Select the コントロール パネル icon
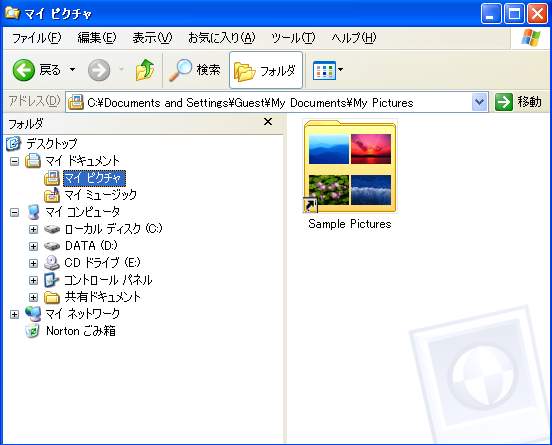This screenshot has width=552, height=445. (x=51, y=280)
